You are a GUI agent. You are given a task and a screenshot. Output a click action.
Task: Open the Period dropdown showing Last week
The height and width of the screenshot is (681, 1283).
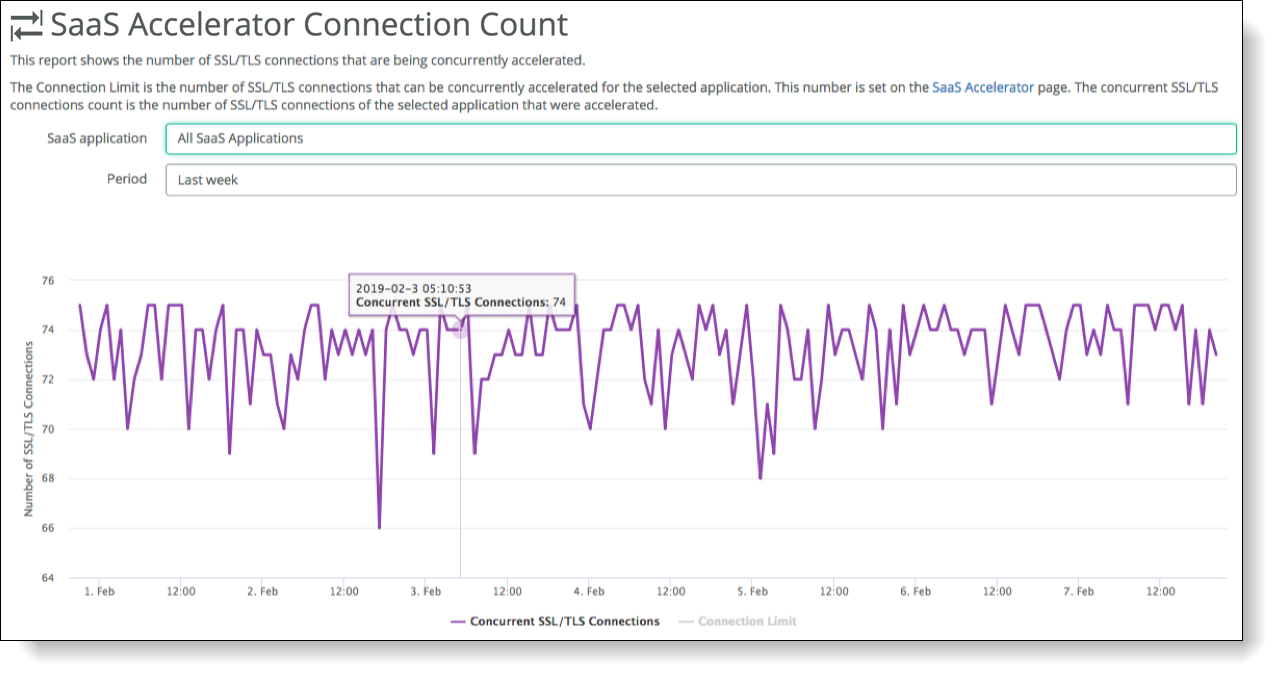[x=701, y=180]
